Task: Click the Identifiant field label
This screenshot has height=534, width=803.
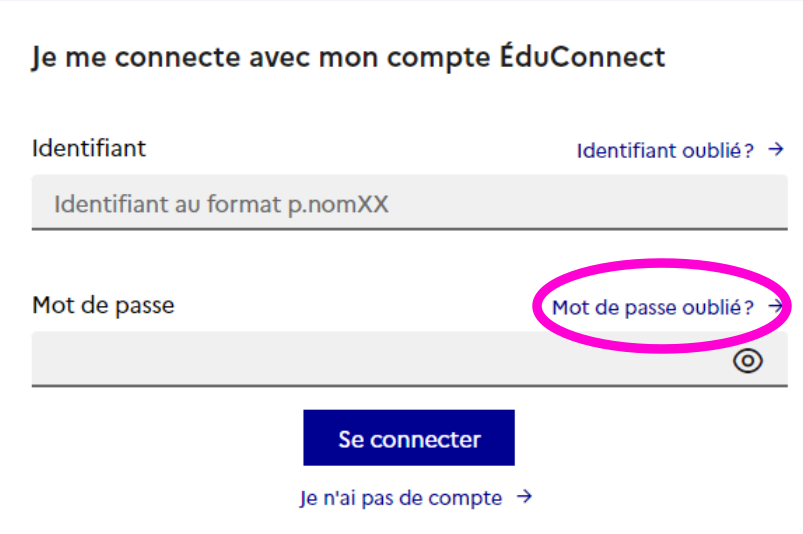Action: coord(89,148)
